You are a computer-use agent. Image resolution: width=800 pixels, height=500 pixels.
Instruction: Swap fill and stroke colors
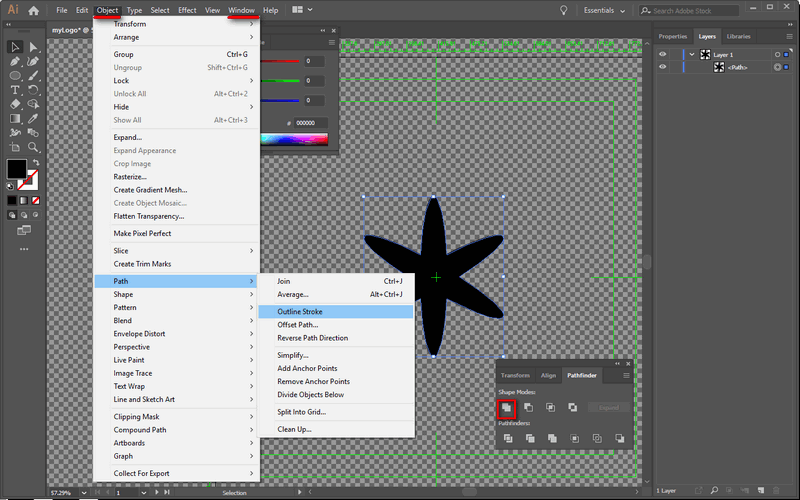point(37,160)
